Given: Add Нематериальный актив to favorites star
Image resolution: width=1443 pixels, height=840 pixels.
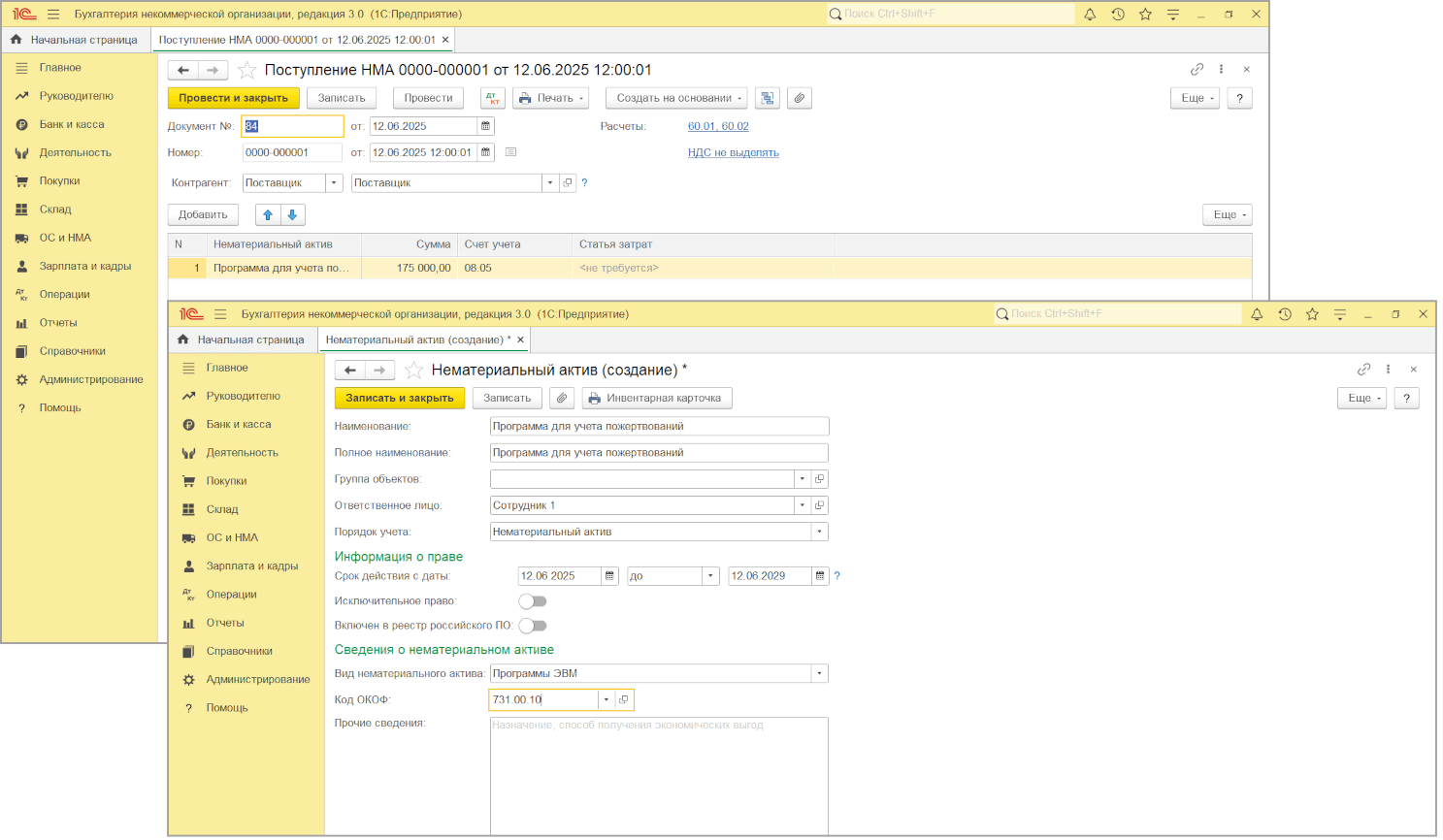Looking at the screenshot, I should (x=414, y=370).
